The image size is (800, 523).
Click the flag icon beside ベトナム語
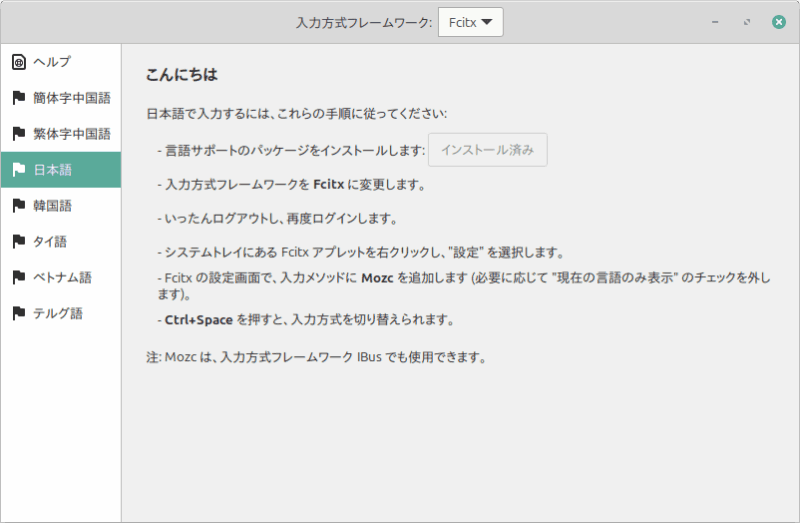[18, 278]
